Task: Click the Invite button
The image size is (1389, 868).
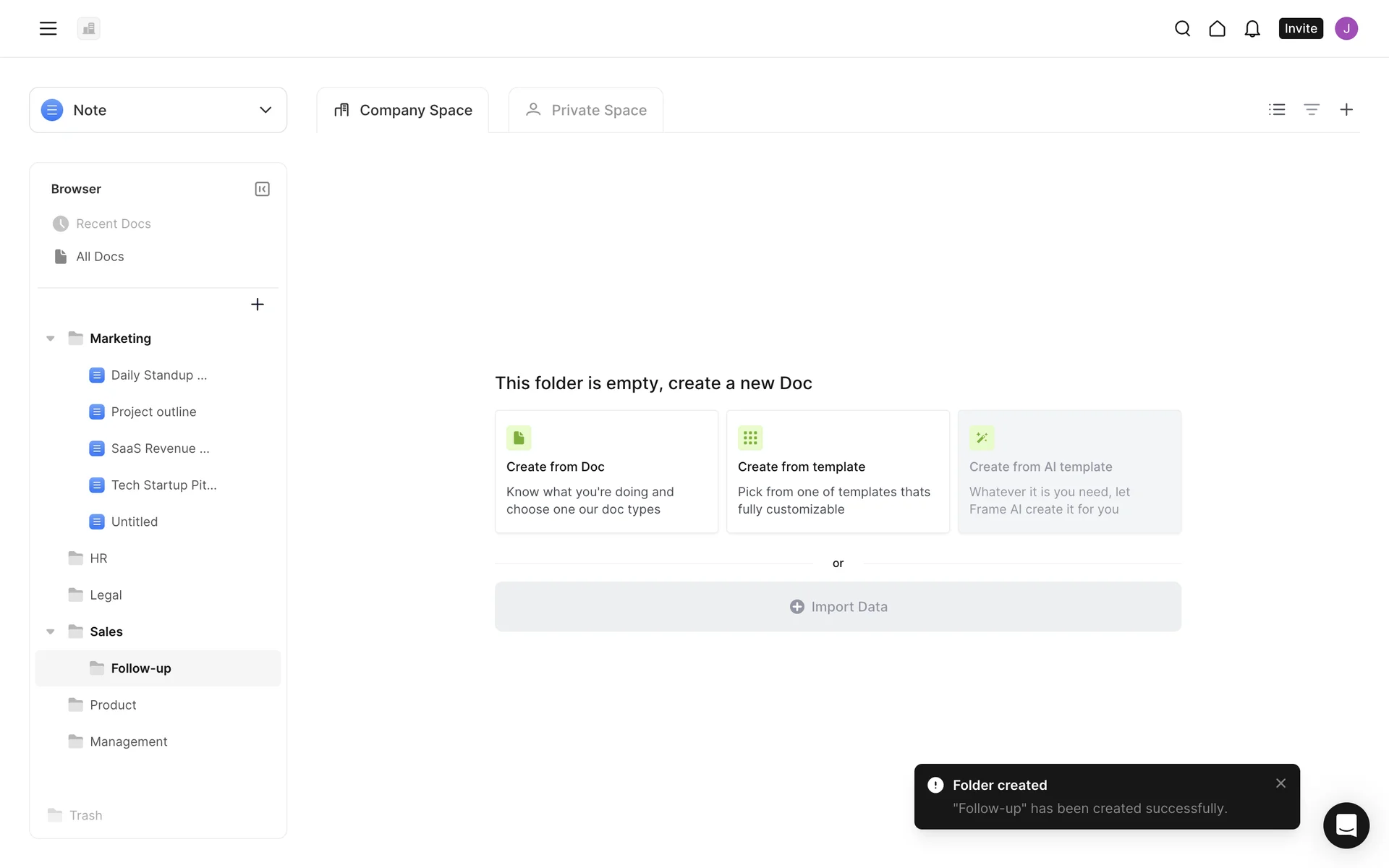Action: pyautogui.click(x=1300, y=28)
